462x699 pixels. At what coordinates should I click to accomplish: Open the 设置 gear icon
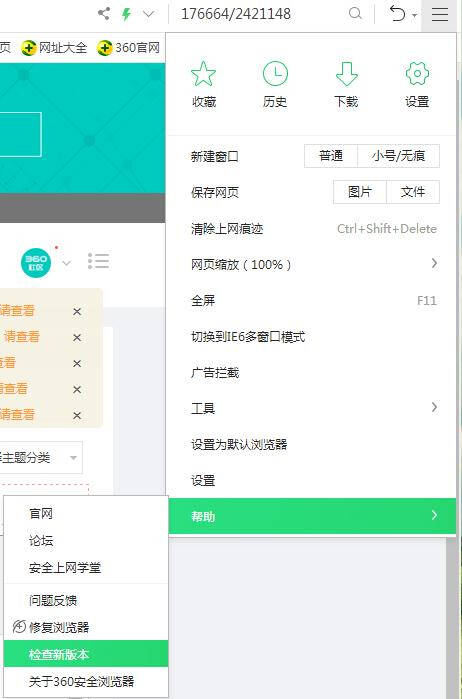click(417, 74)
